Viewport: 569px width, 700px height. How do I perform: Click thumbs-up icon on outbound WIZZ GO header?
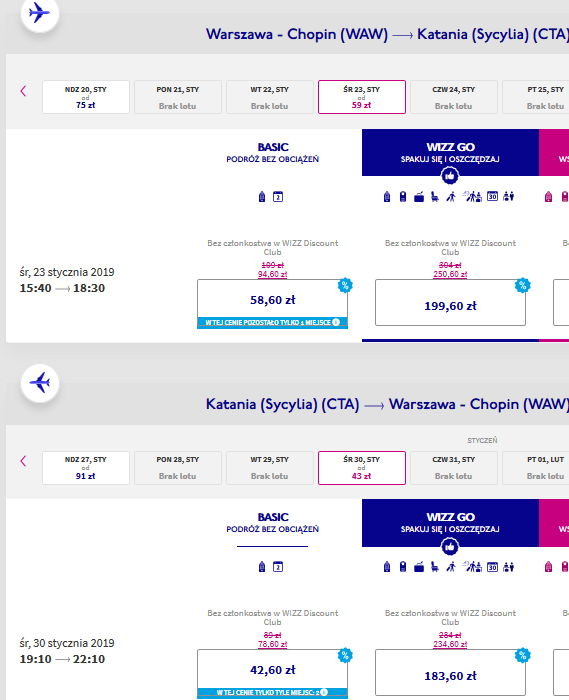tap(450, 176)
